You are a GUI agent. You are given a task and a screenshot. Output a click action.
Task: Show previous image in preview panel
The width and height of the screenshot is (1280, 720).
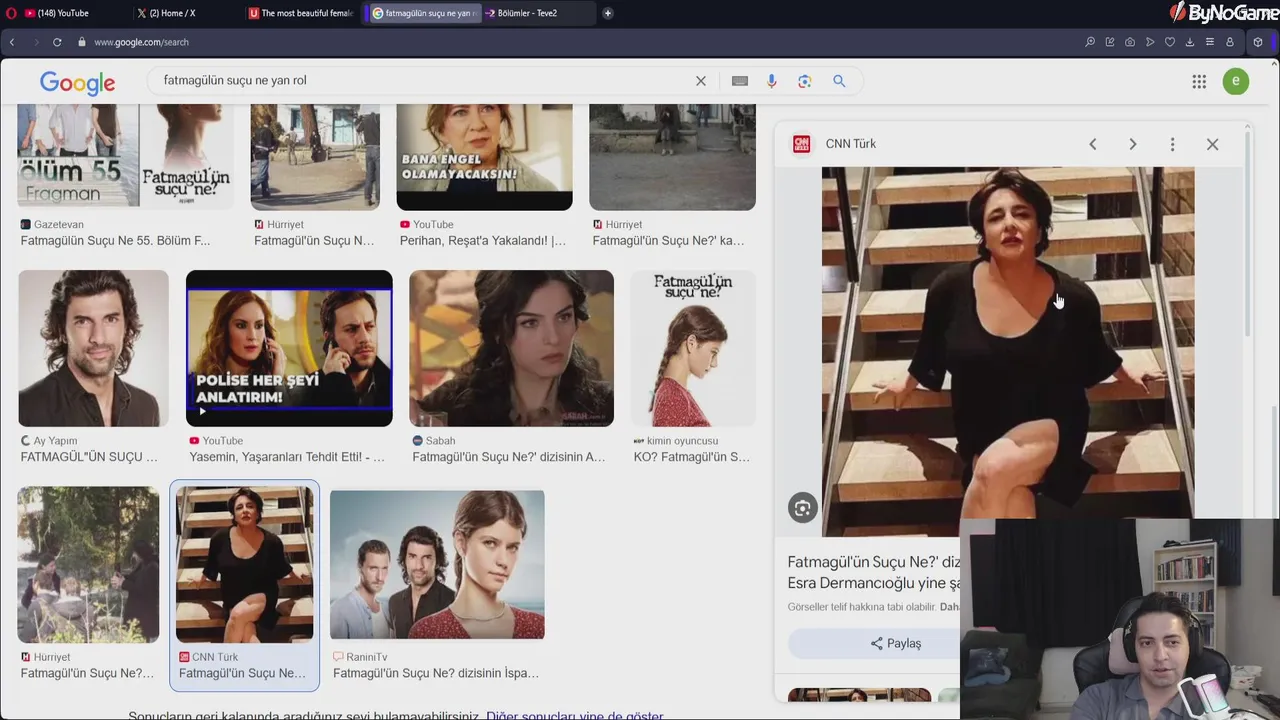[x=1093, y=144]
